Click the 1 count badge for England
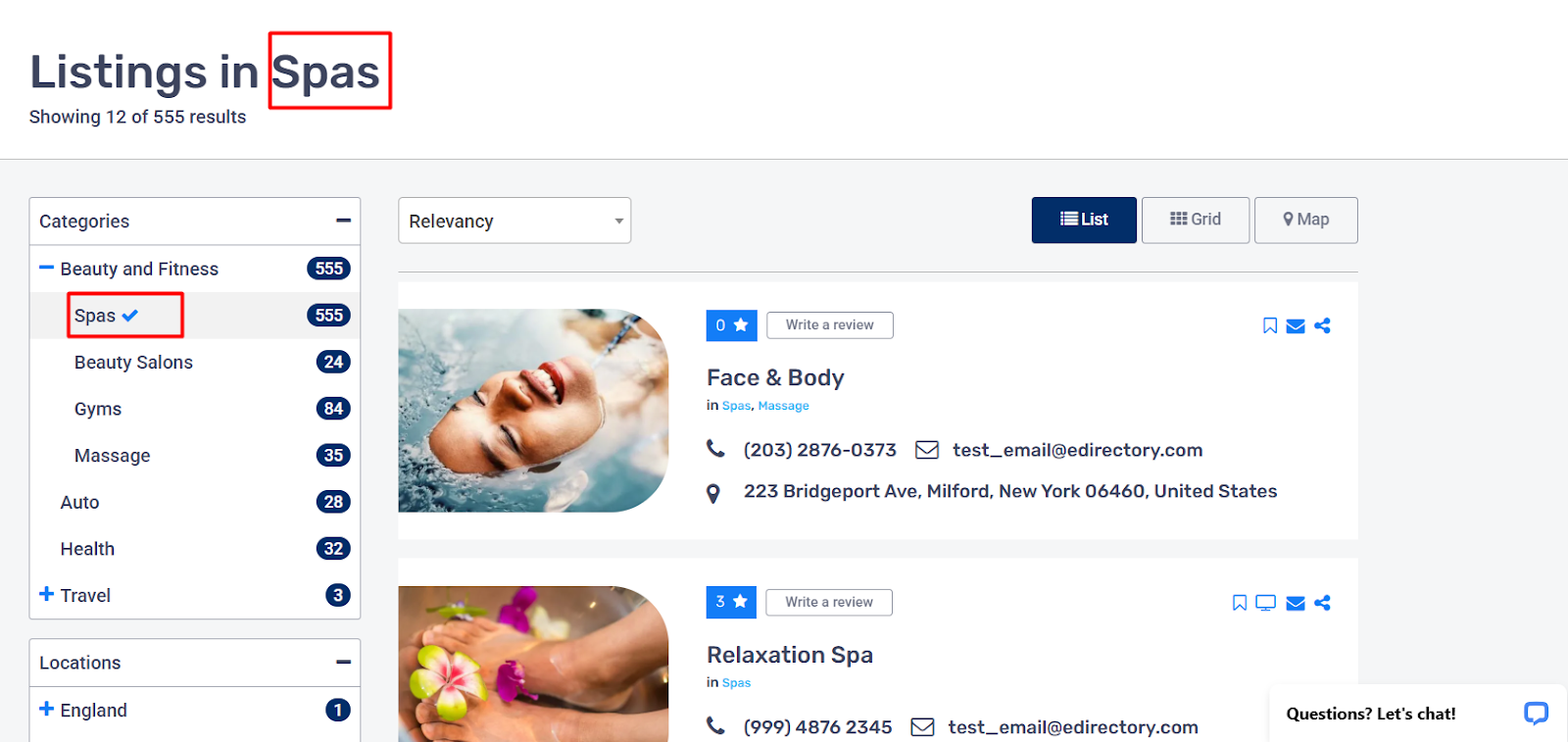Viewport: 1568px width, 742px height. pos(338,710)
